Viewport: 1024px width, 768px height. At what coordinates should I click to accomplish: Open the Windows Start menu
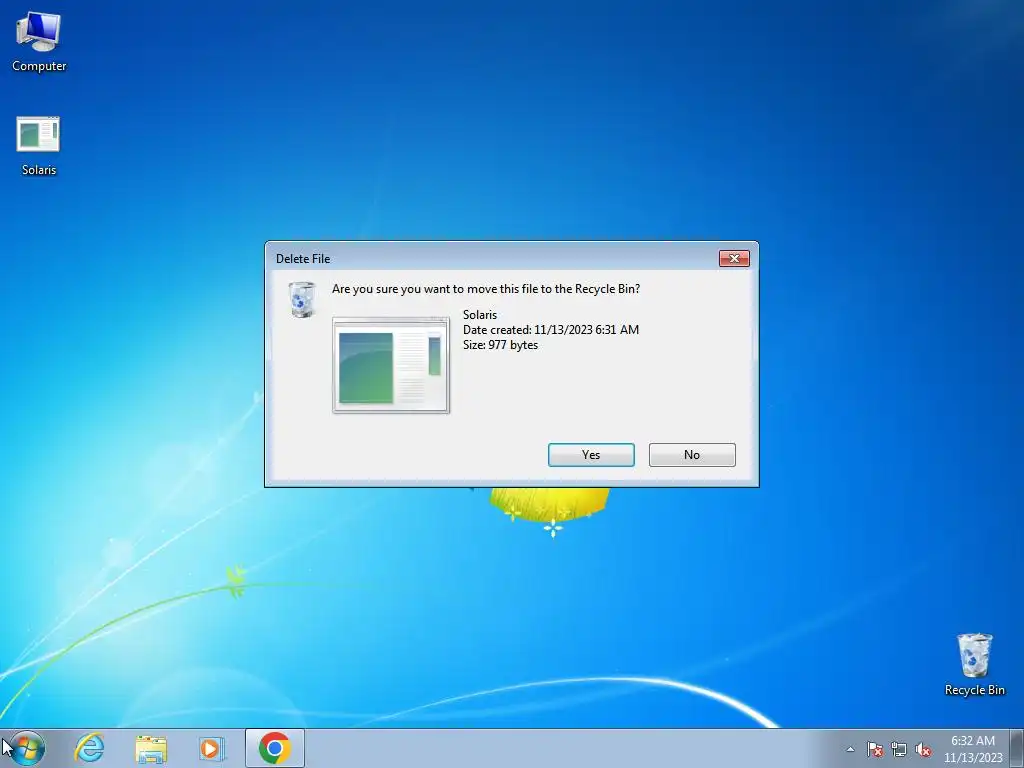point(26,748)
